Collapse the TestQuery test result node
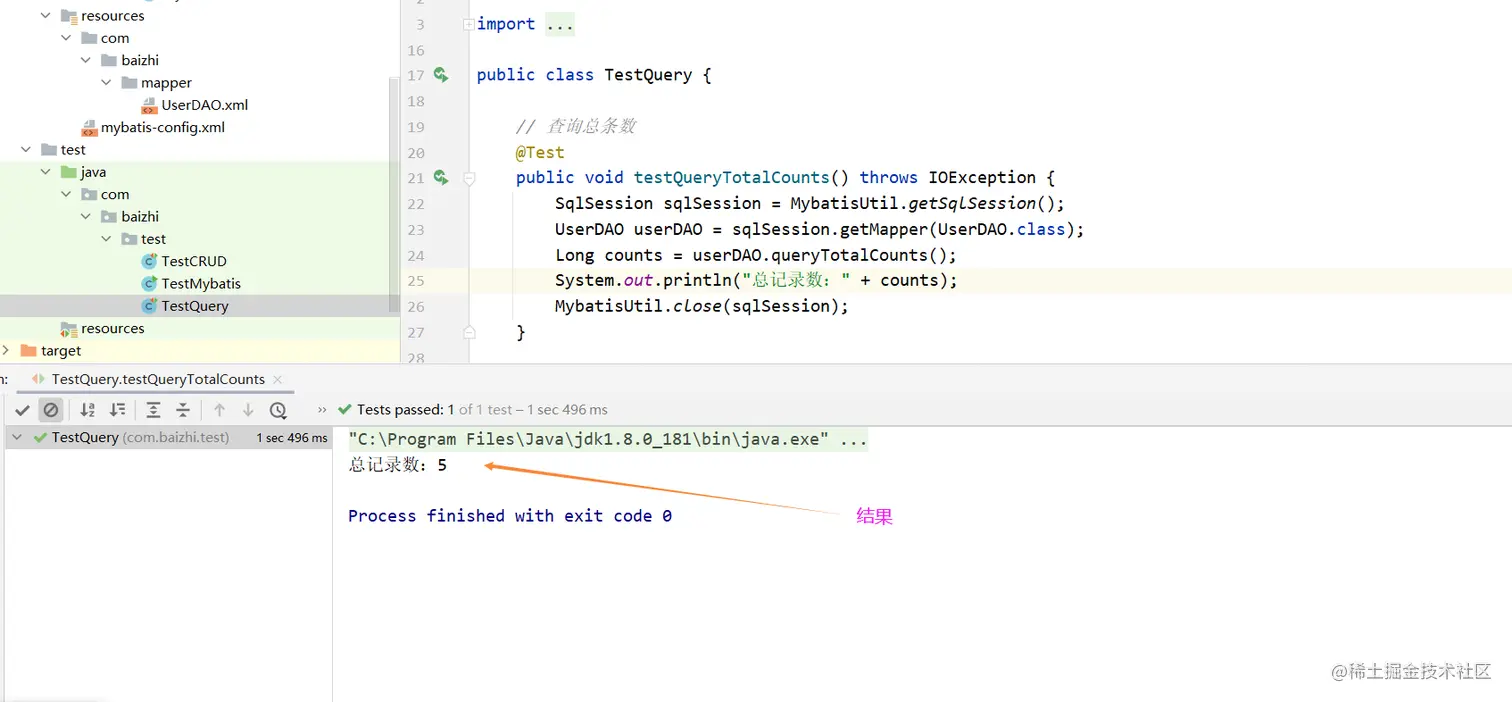Image resolution: width=1512 pixels, height=702 pixels. point(17,438)
